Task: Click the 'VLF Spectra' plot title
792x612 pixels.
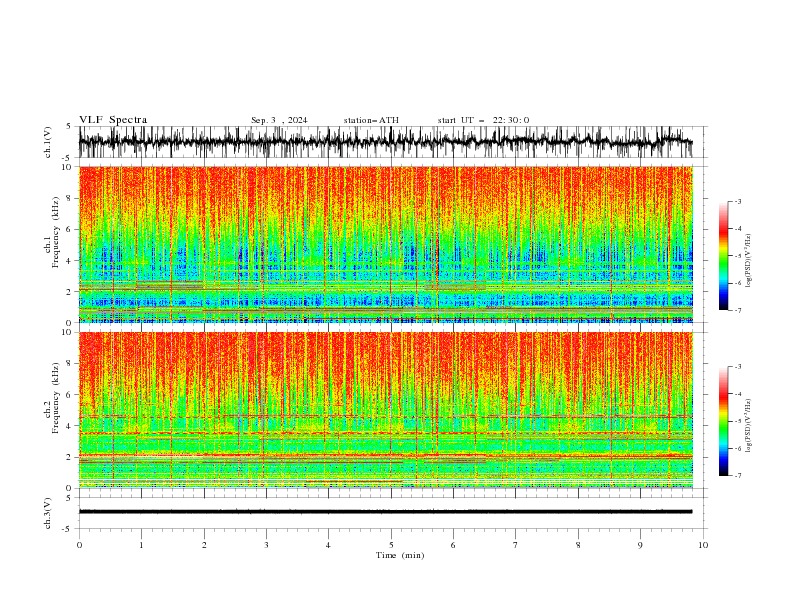Action: [113, 120]
